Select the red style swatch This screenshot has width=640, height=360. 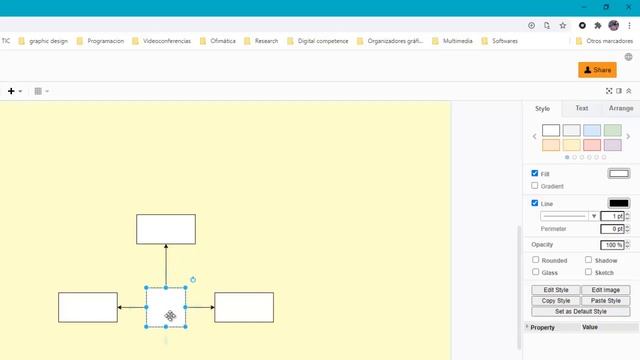(x=592, y=145)
